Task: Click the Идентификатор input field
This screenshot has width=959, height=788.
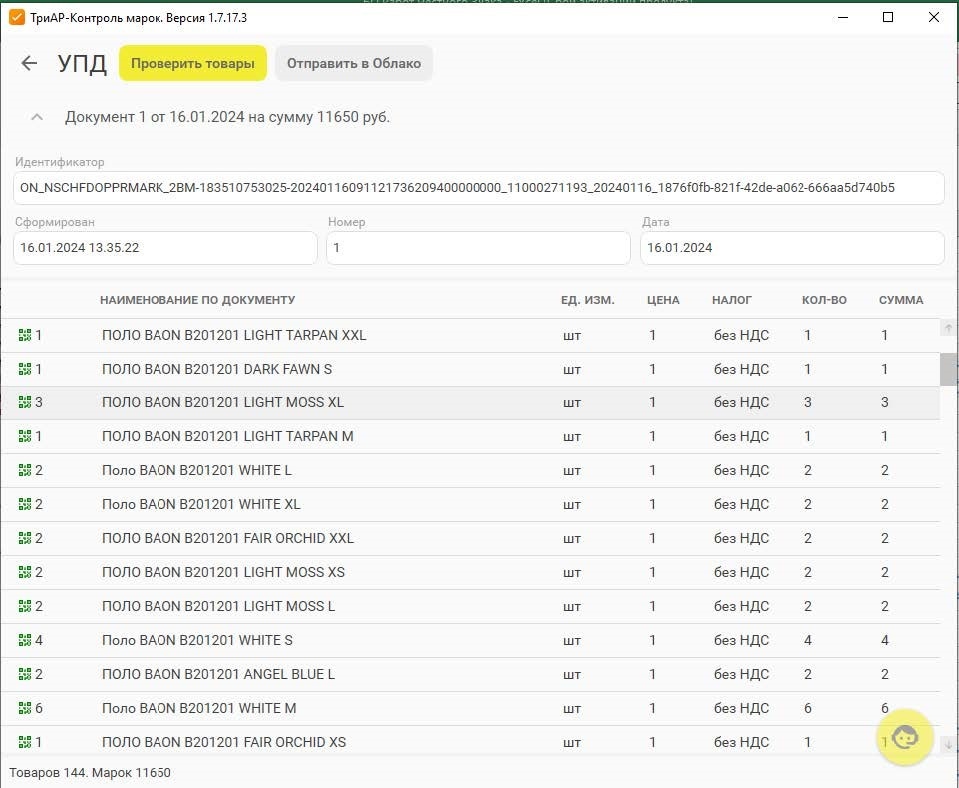Action: pyautogui.click(x=478, y=188)
